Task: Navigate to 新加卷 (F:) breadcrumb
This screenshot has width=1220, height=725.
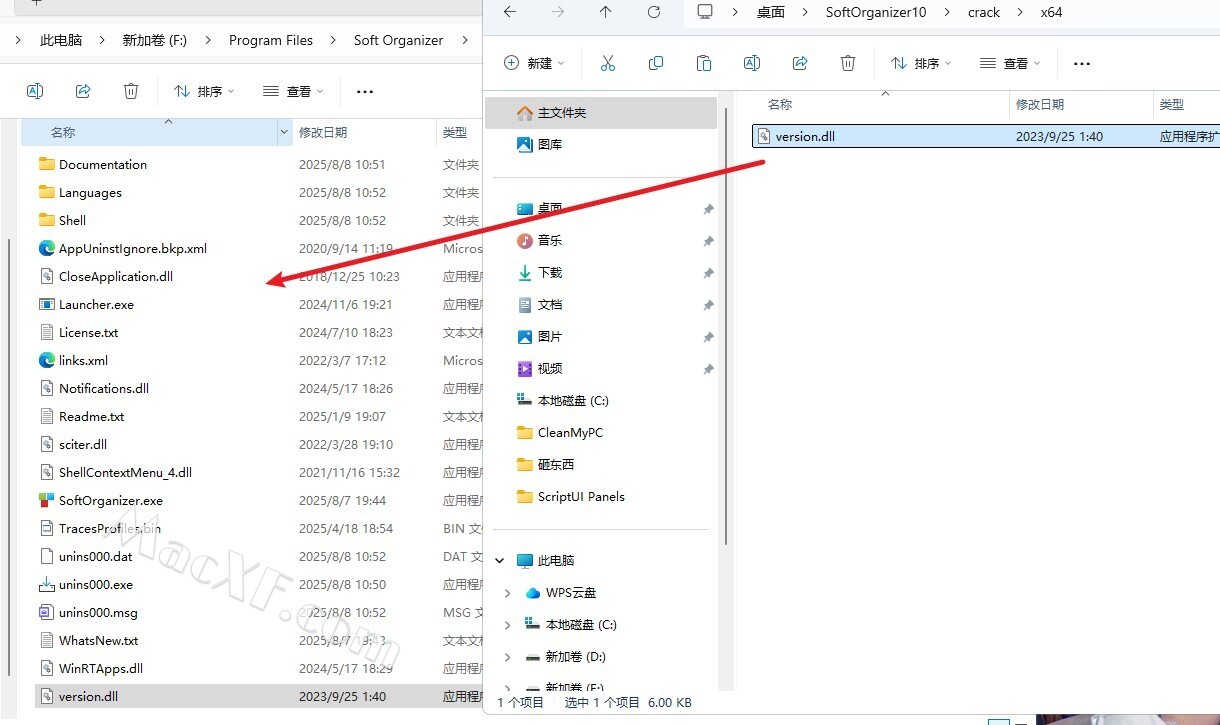Action: pyautogui.click(x=155, y=40)
